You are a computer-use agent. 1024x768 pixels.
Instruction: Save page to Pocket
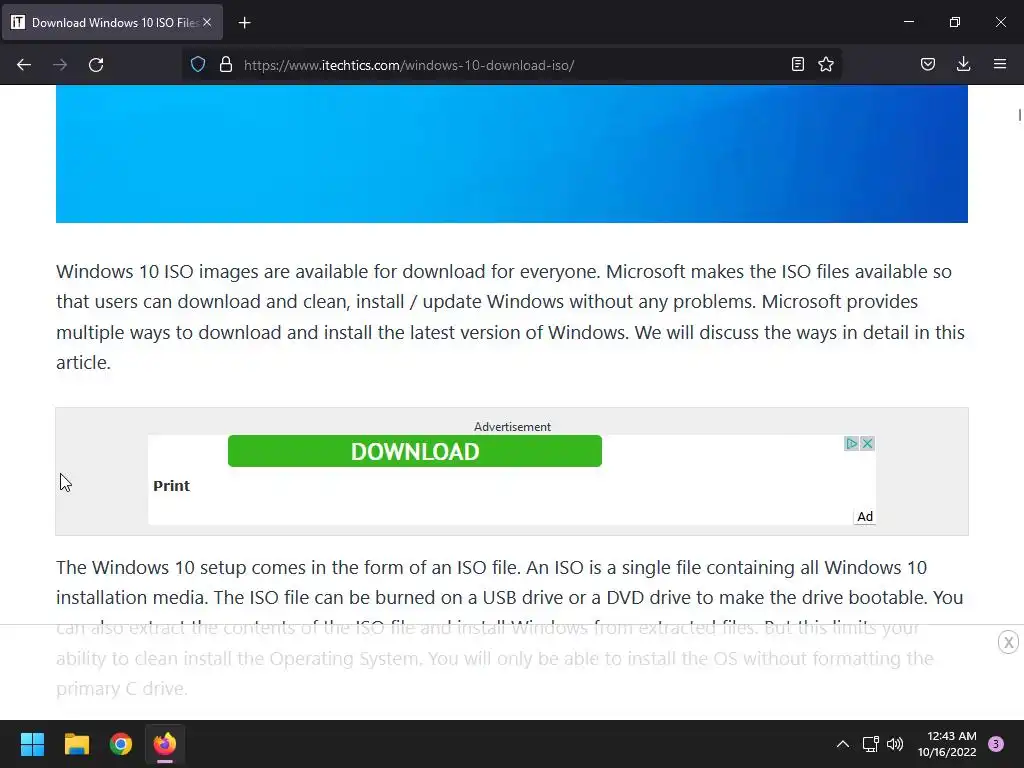click(x=928, y=64)
